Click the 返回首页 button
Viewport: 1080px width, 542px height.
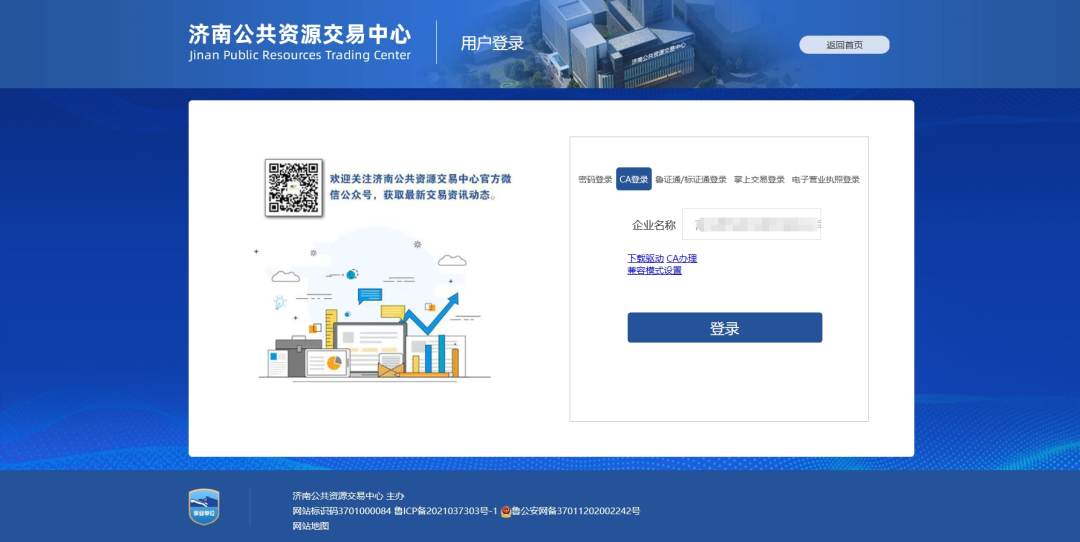coord(844,45)
